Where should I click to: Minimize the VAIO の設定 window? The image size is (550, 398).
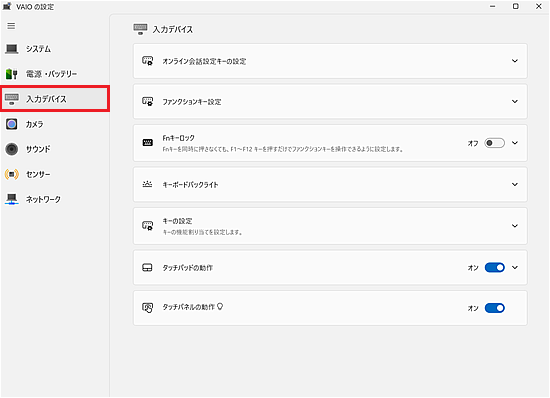click(492, 6)
